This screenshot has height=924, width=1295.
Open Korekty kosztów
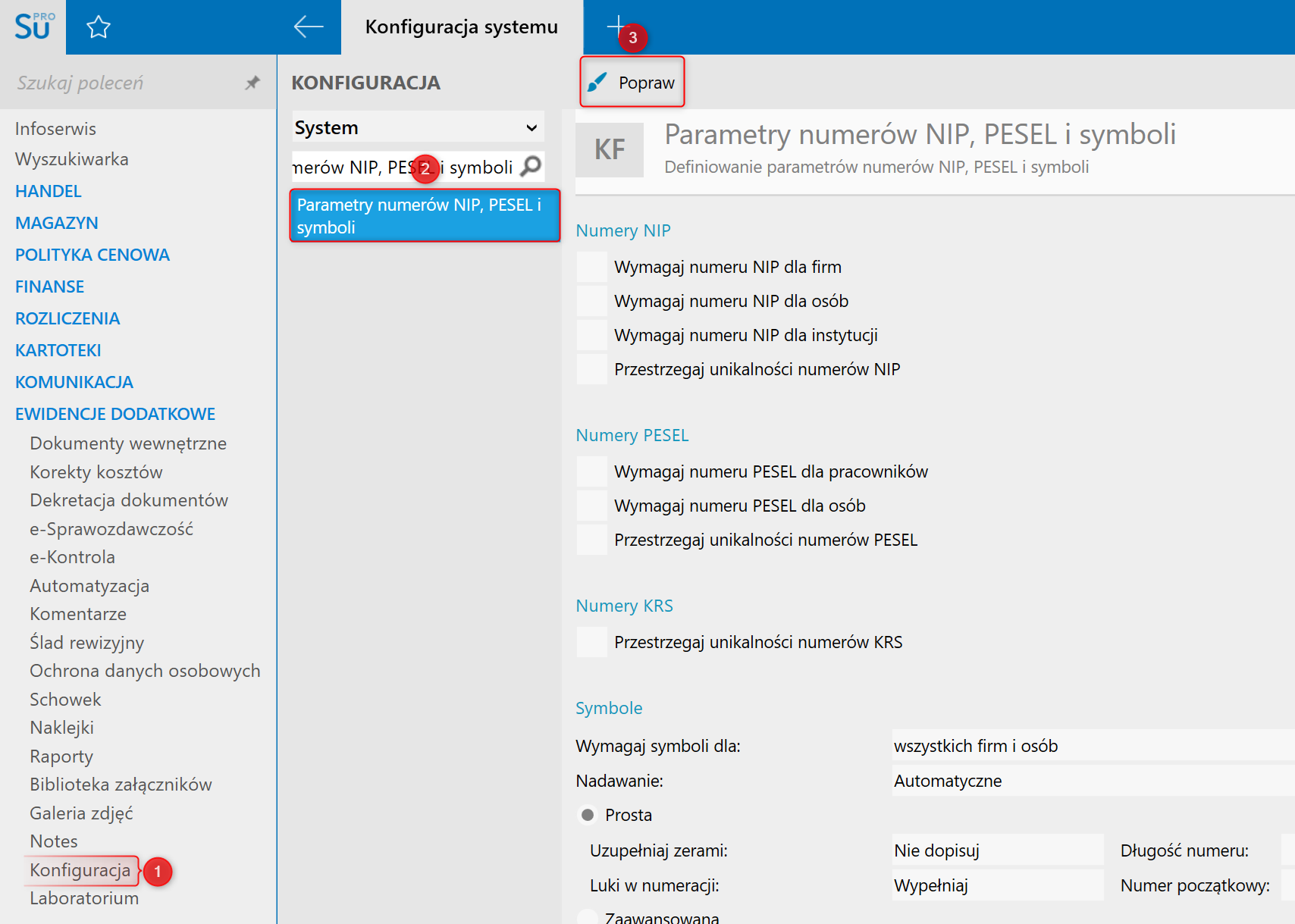coord(96,472)
